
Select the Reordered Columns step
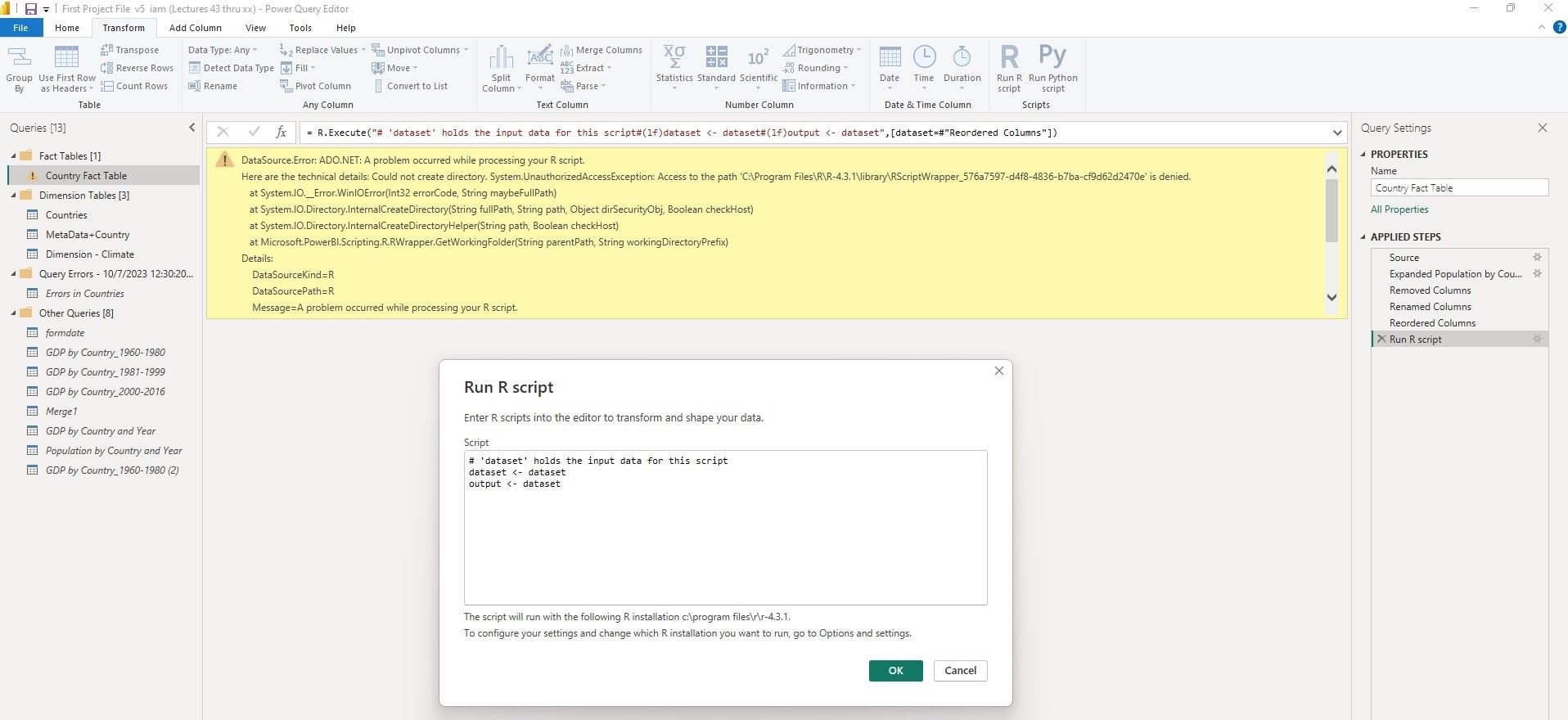click(x=1432, y=322)
